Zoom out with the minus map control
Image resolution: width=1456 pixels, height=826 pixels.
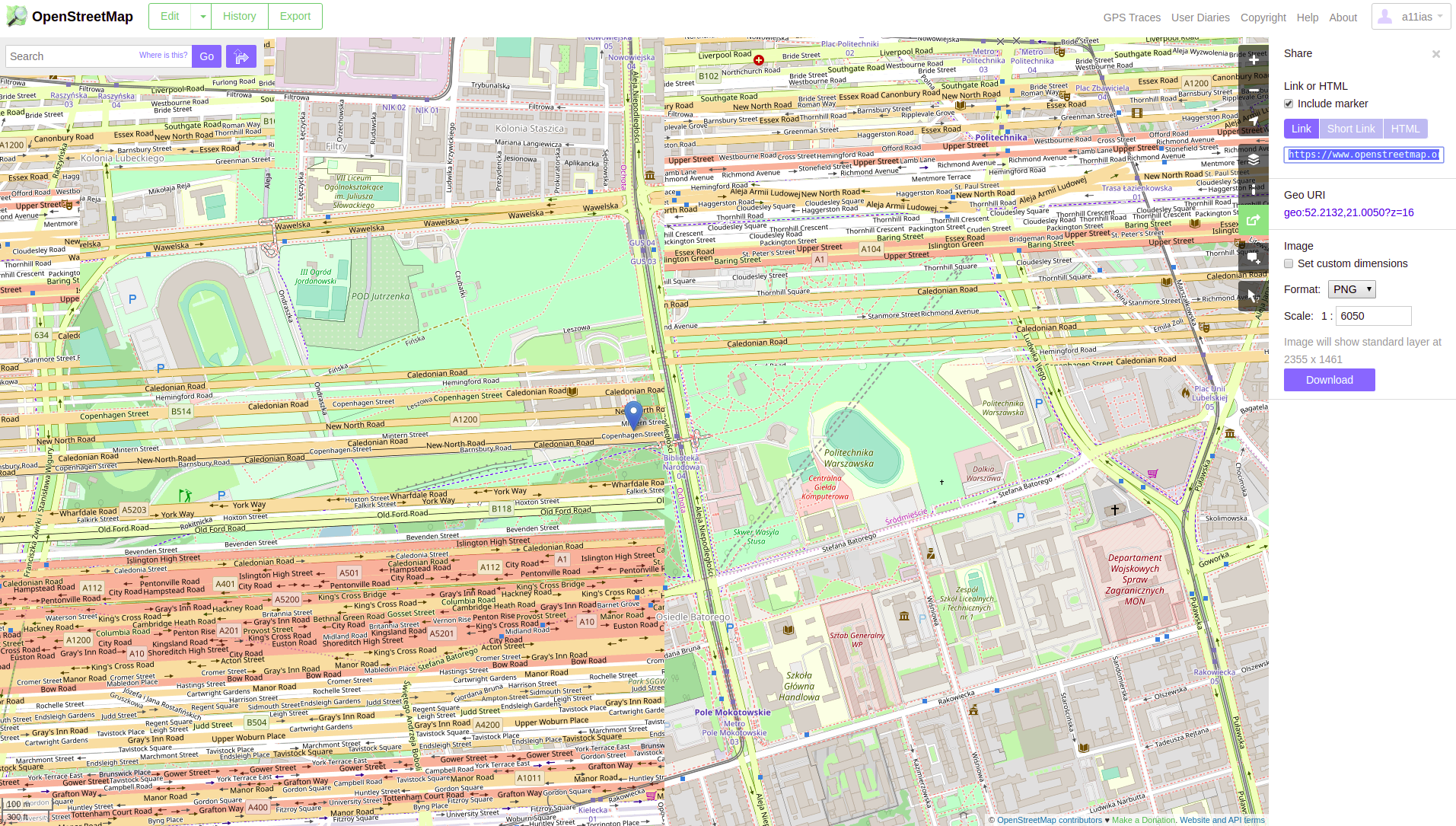1254,90
